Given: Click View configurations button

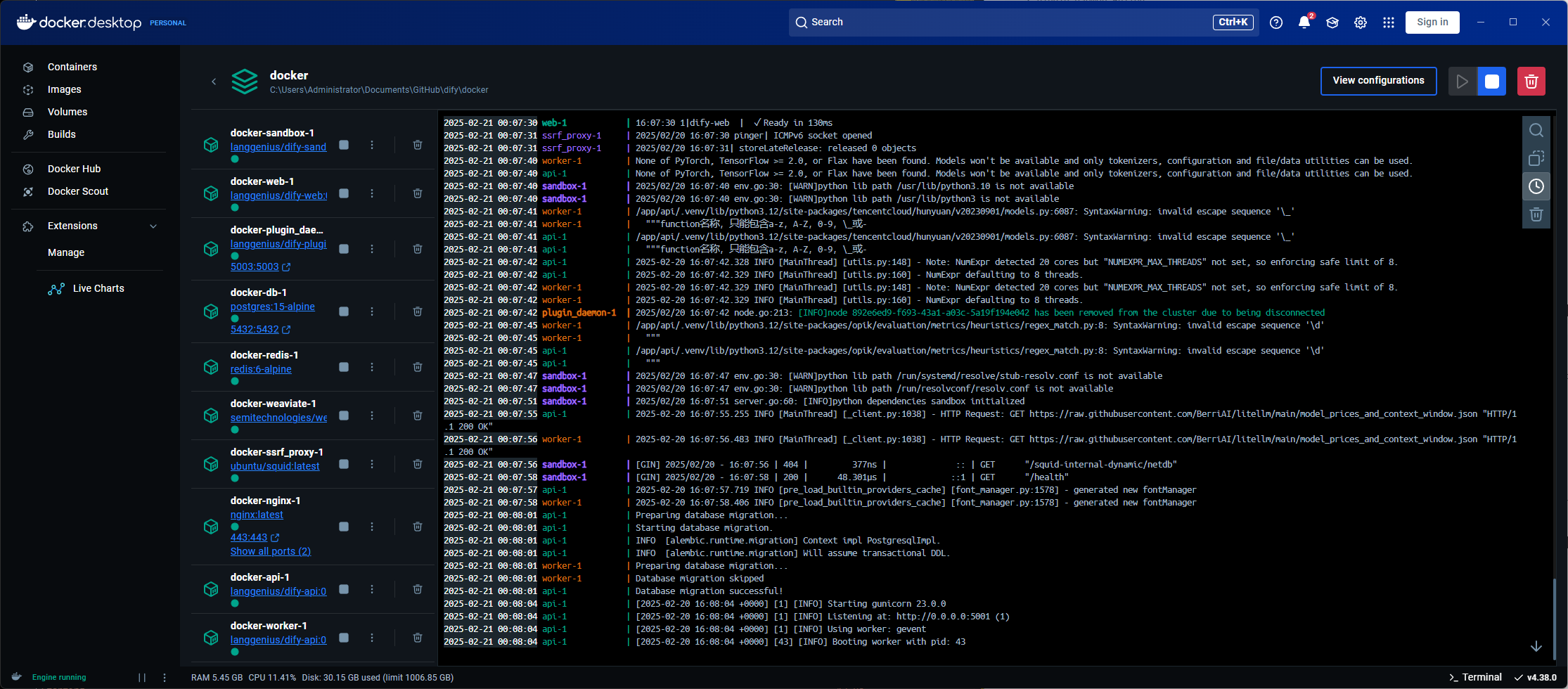Looking at the screenshot, I should click(x=1378, y=81).
